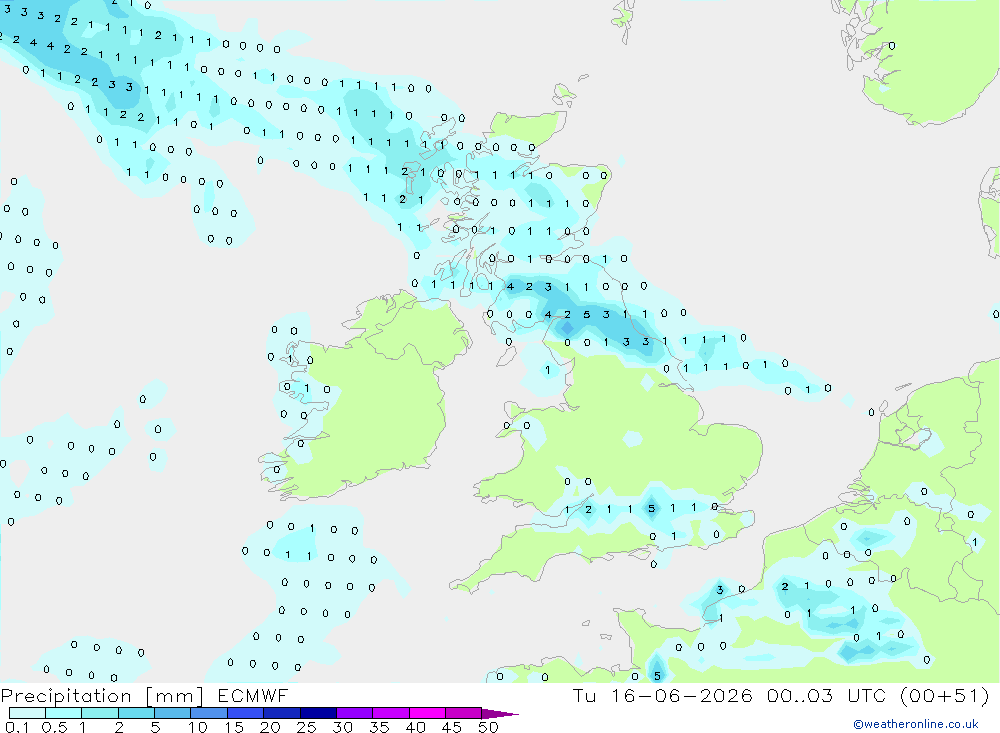Click the legend label 0.5

[54, 727]
